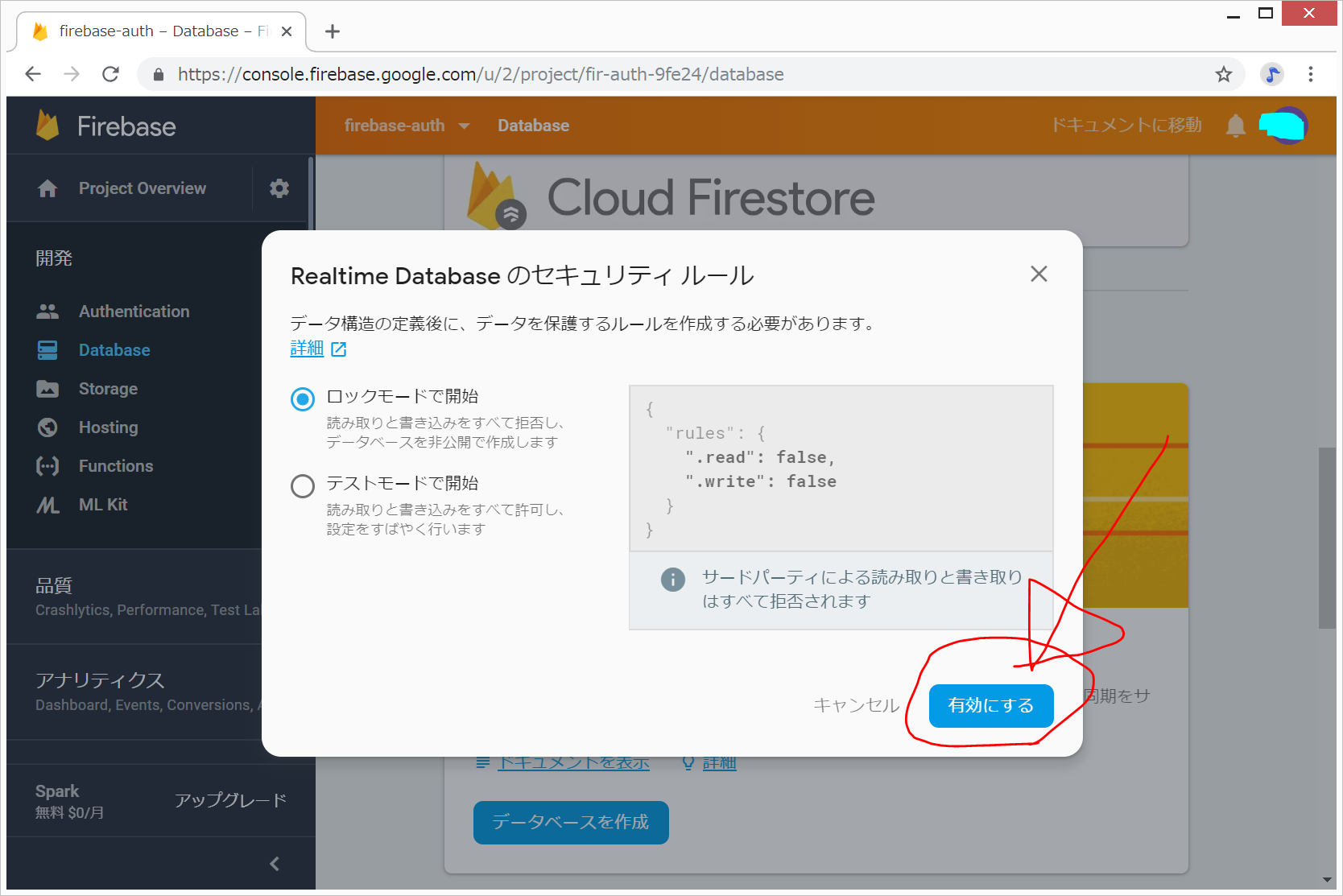Viewport: 1343px width, 896px height.
Task: Click the Functions brackets icon
Action: pyautogui.click(x=48, y=466)
